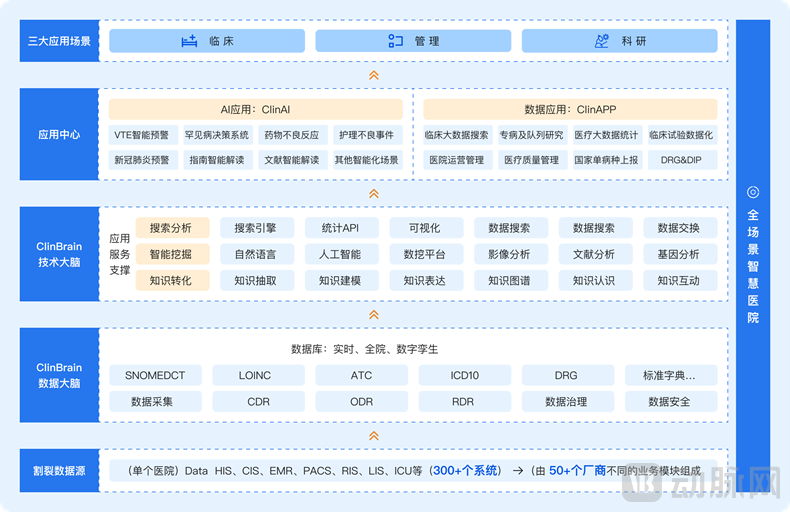Select the vertical 全场景智慧医院 text
The width and height of the screenshot is (790, 512).
[753, 266]
